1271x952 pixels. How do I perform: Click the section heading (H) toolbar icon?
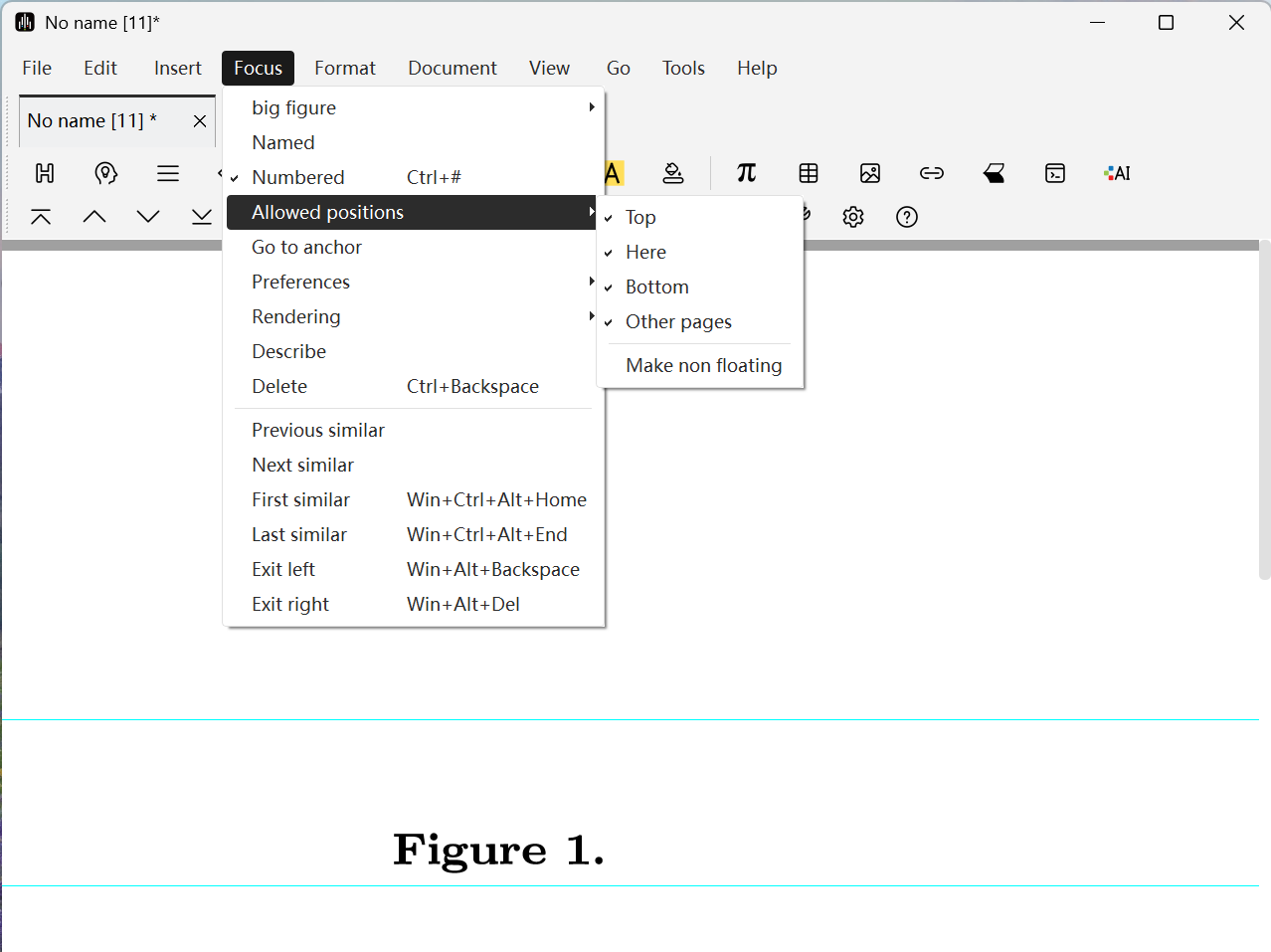click(x=45, y=173)
